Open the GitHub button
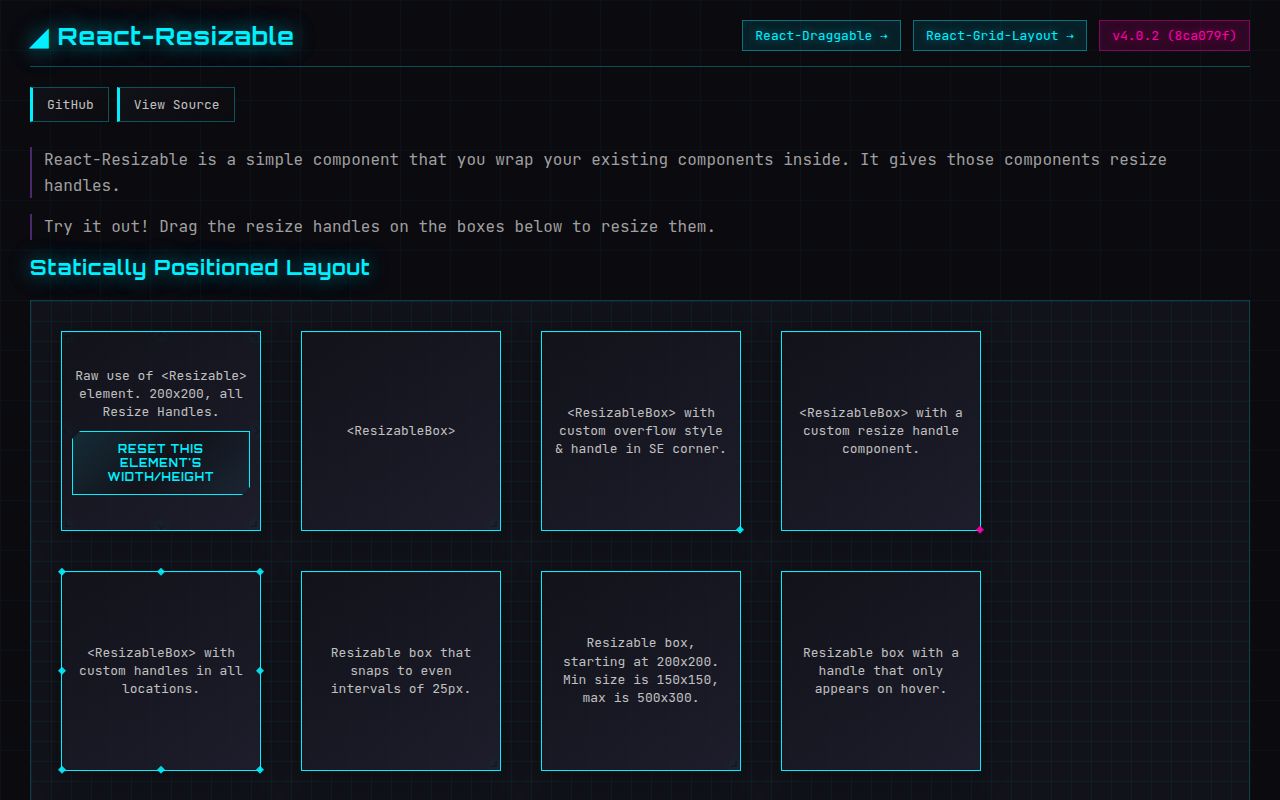The image size is (1280, 800). 70,105
